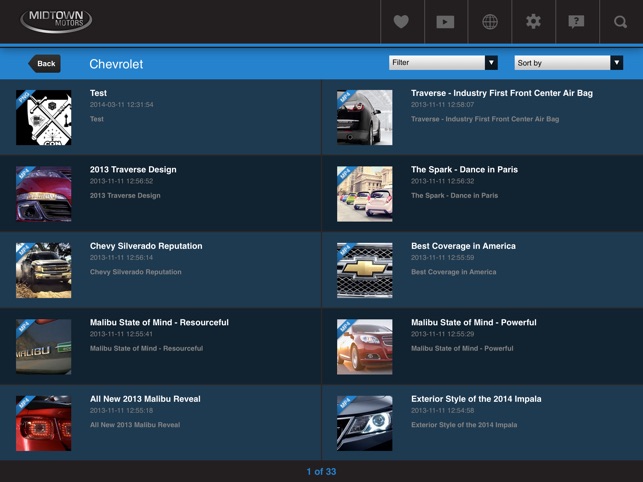Open the Test PNG thumbnail

(43, 117)
